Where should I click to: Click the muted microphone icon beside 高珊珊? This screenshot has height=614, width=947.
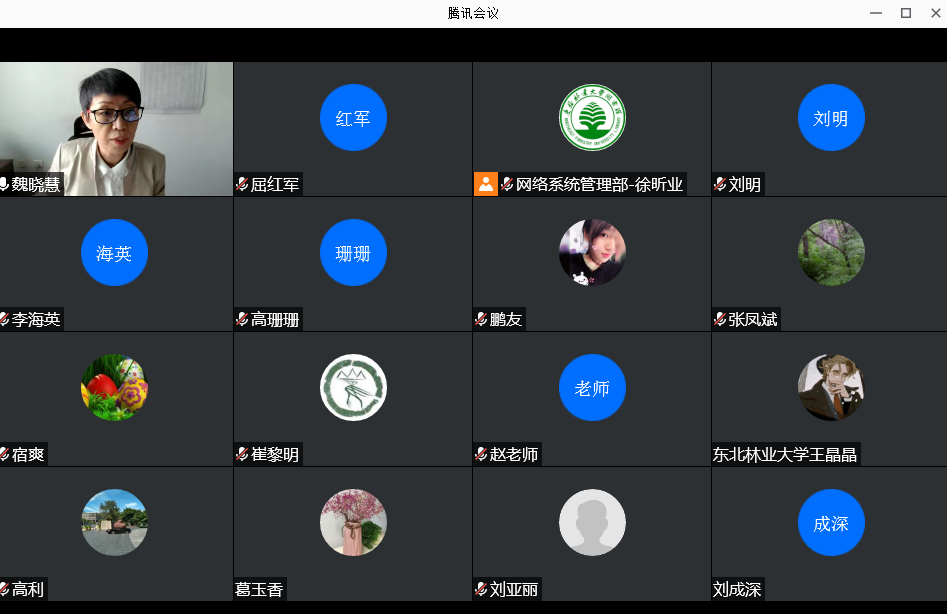(x=242, y=319)
